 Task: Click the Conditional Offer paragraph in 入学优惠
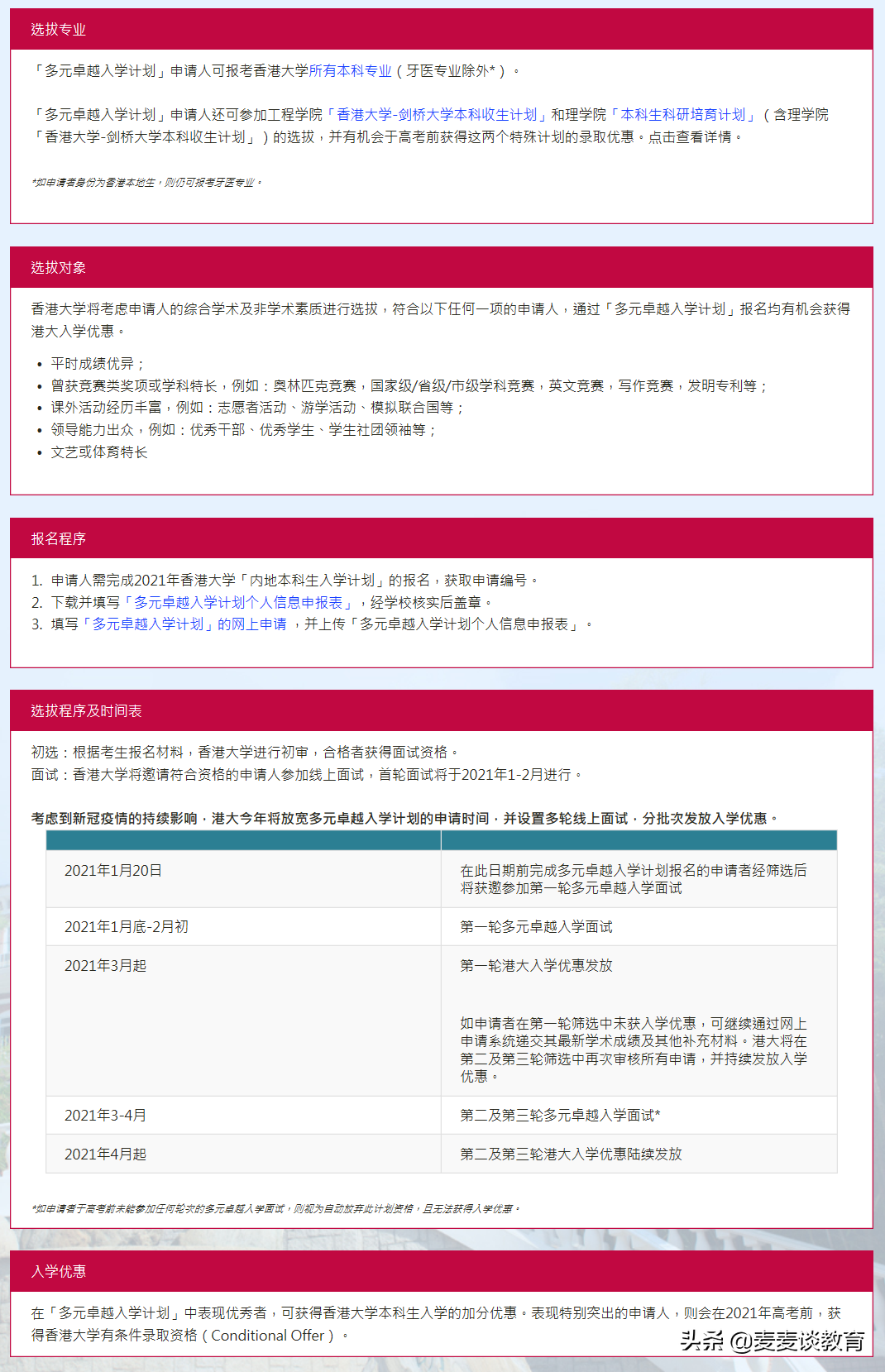(x=436, y=1324)
